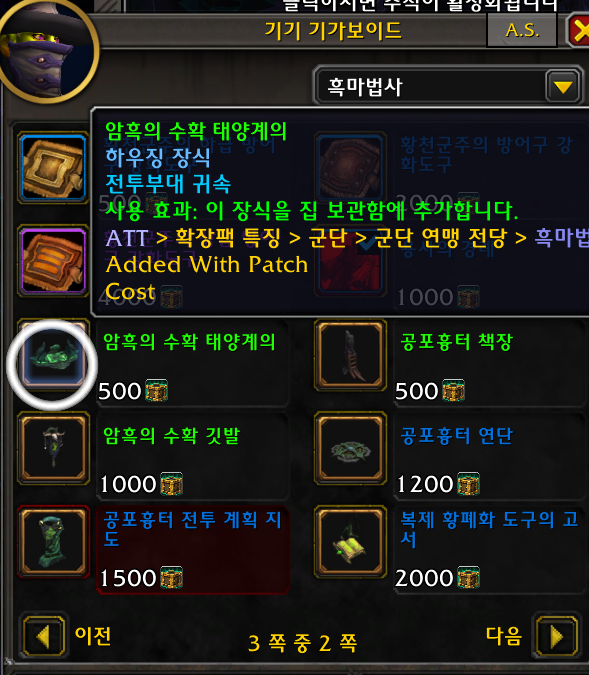The width and height of the screenshot is (589, 675).
Task: Go to the next page arrow button
Action: tap(556, 636)
